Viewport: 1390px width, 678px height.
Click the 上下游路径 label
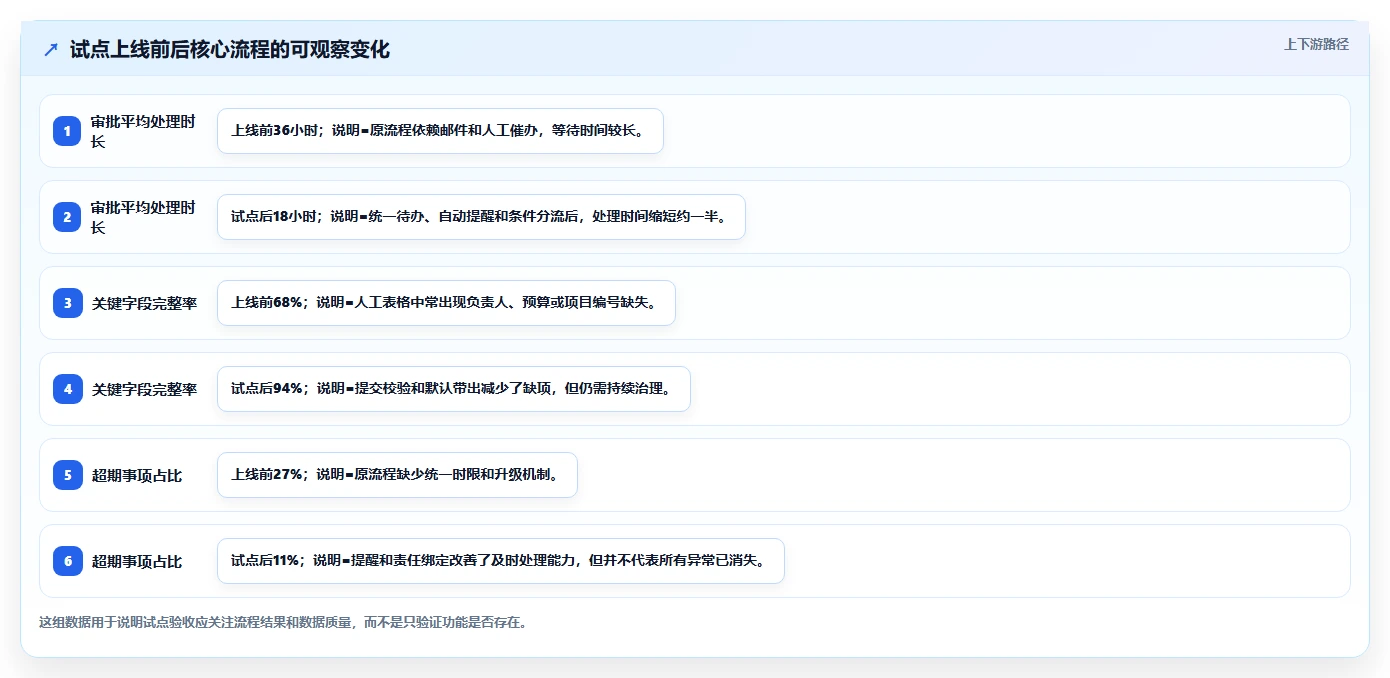coord(1316,44)
